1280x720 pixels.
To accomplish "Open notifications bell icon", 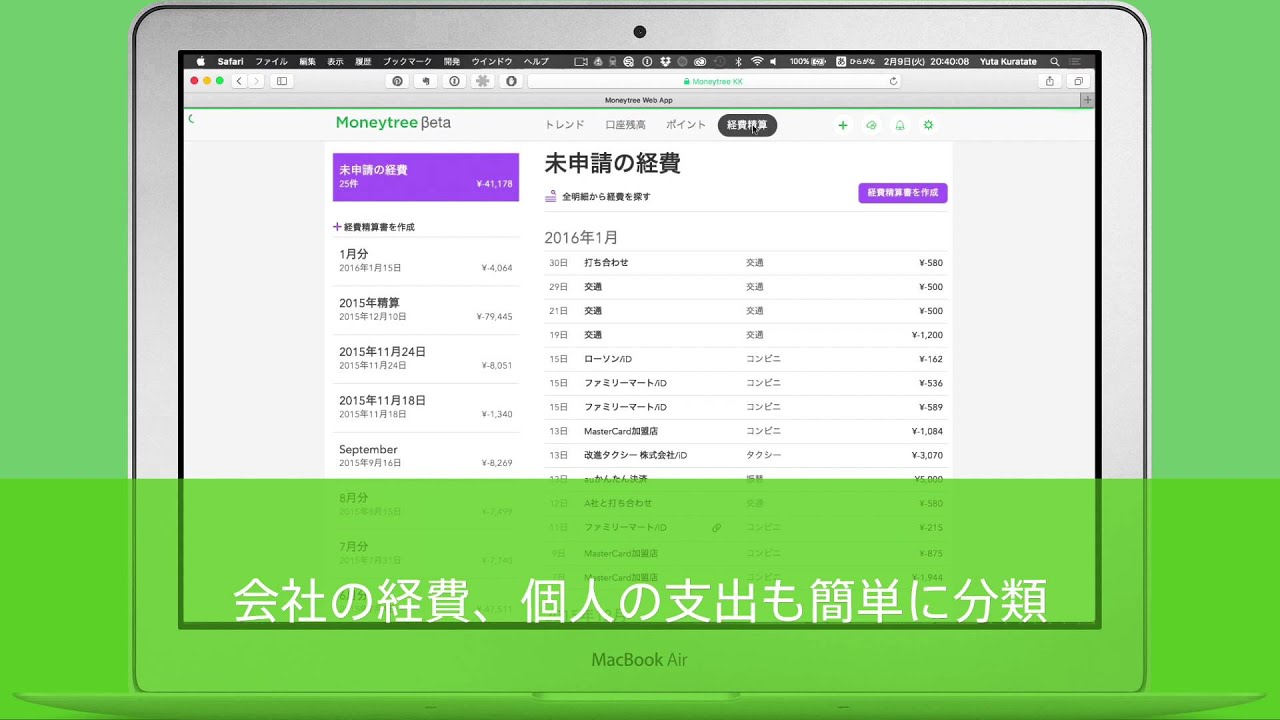I will pyautogui.click(x=900, y=125).
